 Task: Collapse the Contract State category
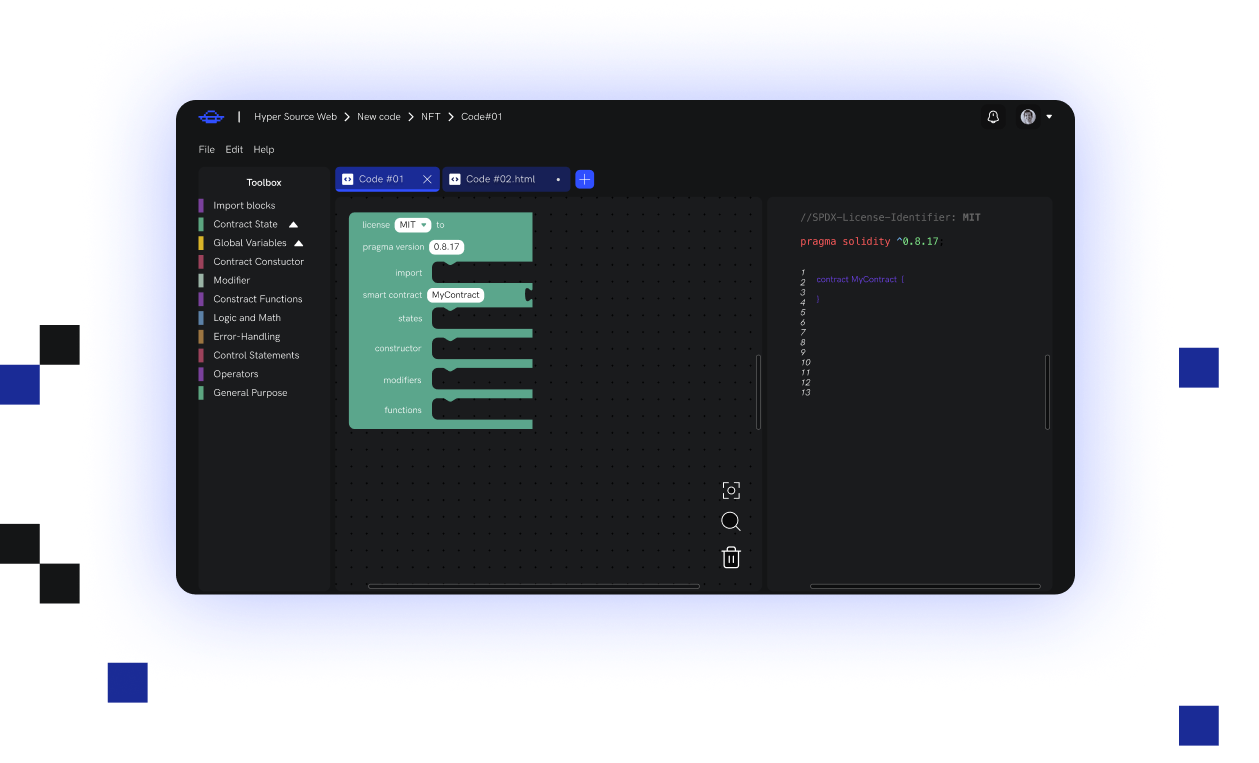coord(294,225)
